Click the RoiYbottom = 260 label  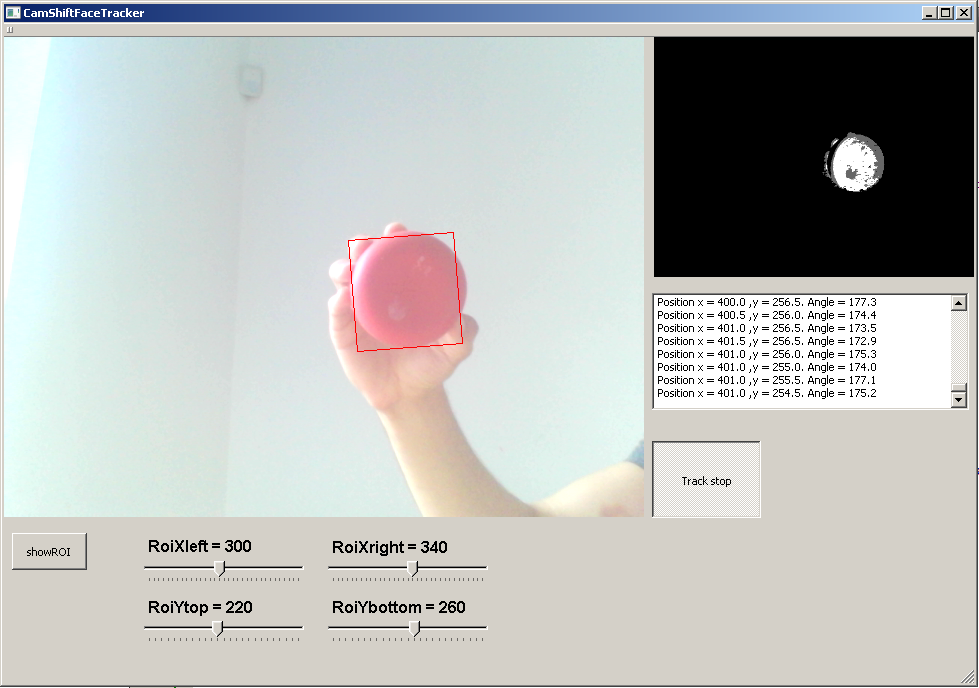click(398, 607)
